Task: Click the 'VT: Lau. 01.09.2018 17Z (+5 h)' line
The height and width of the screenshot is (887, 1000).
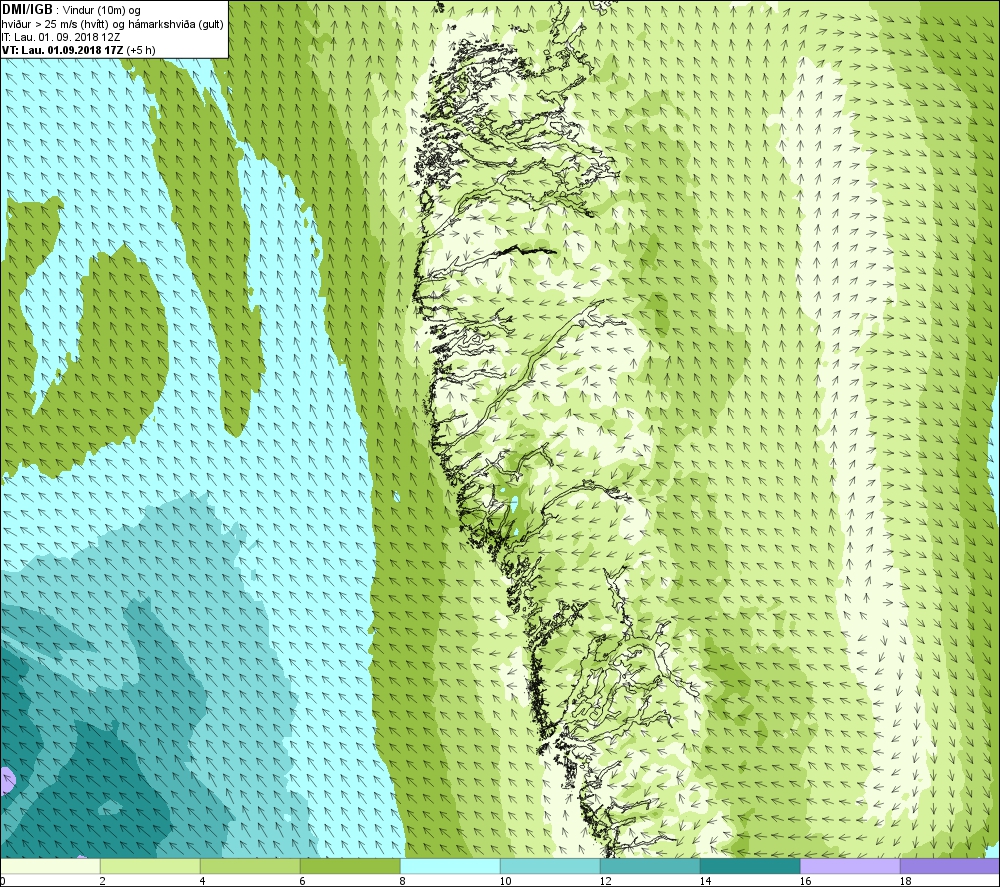Action: tap(78, 50)
